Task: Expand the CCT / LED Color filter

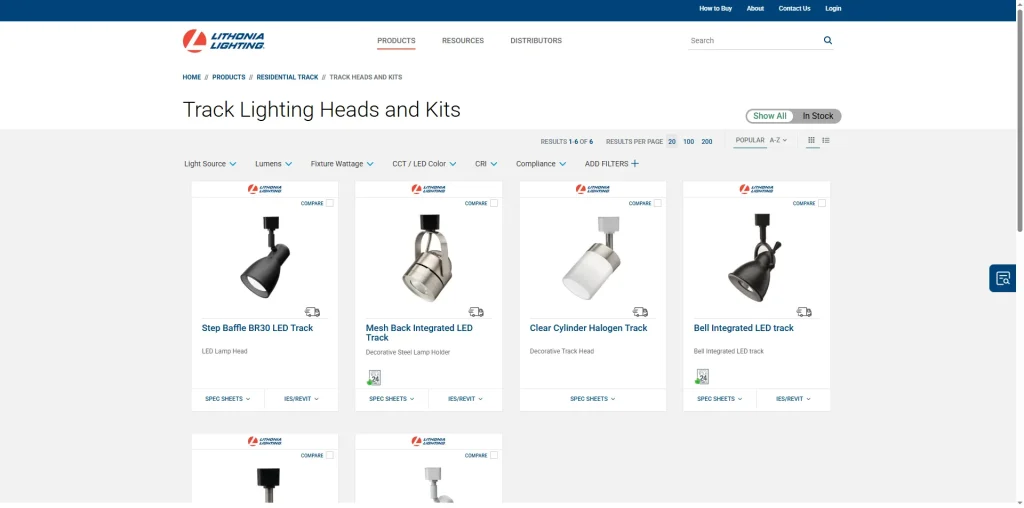Action: click(x=424, y=164)
